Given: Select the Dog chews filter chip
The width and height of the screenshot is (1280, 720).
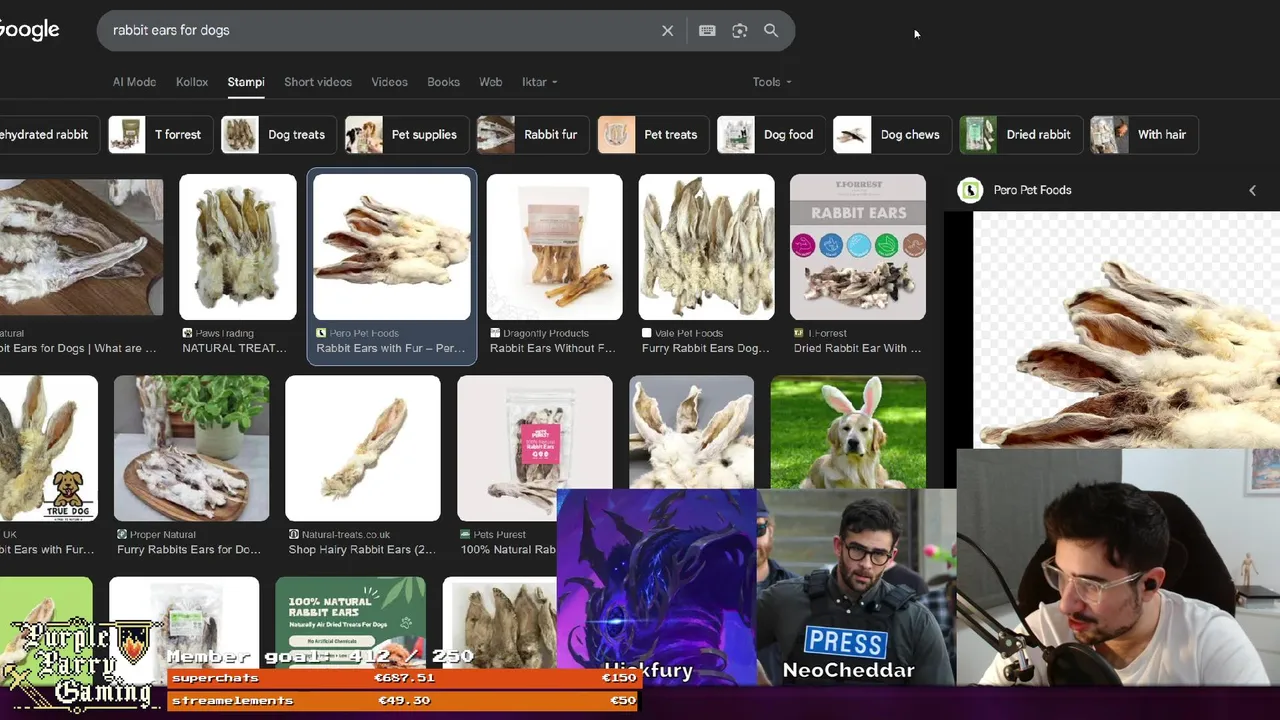Looking at the screenshot, I should point(892,135).
